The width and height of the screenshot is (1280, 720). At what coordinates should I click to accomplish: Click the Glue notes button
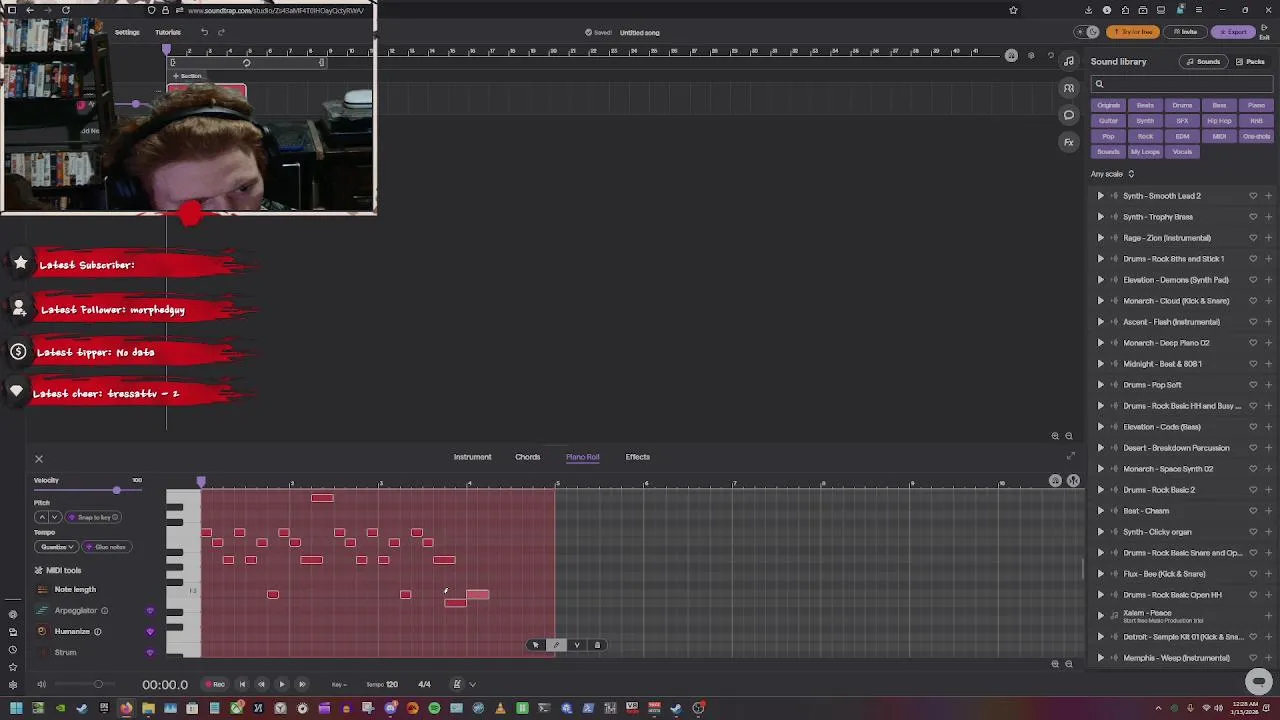106,547
